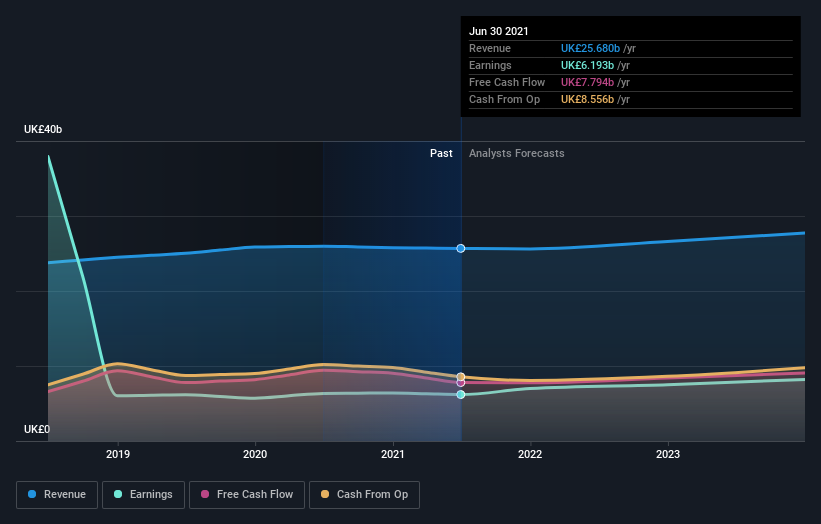Click the 2022 x-axis label

530,454
